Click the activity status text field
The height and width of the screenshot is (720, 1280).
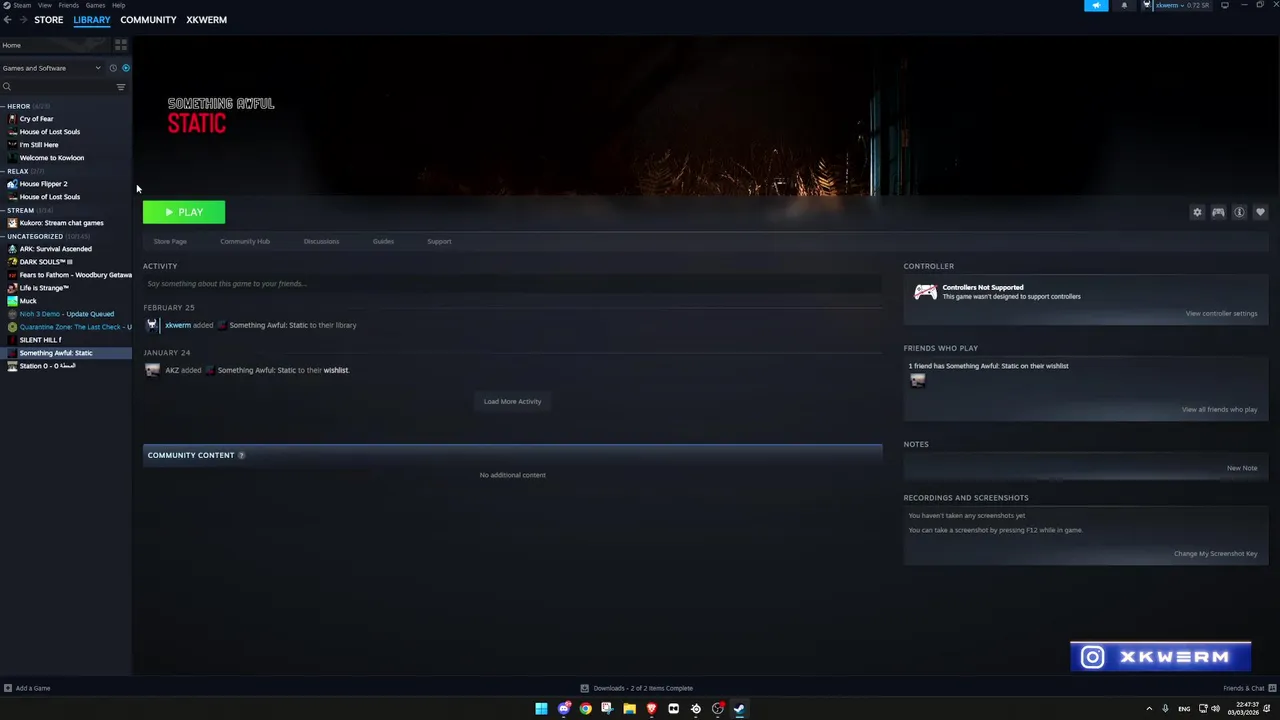pos(512,284)
